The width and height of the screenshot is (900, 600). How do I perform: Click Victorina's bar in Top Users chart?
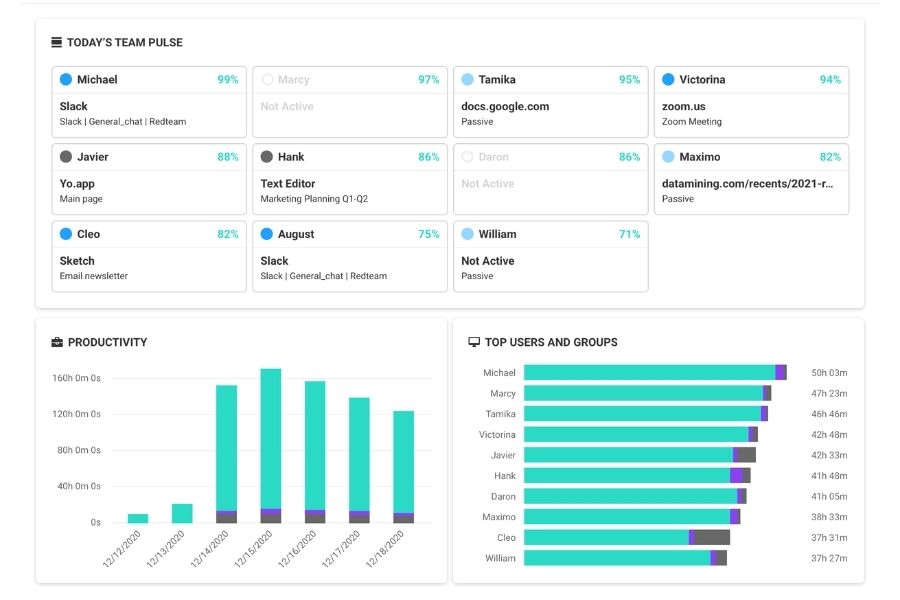coord(641,435)
